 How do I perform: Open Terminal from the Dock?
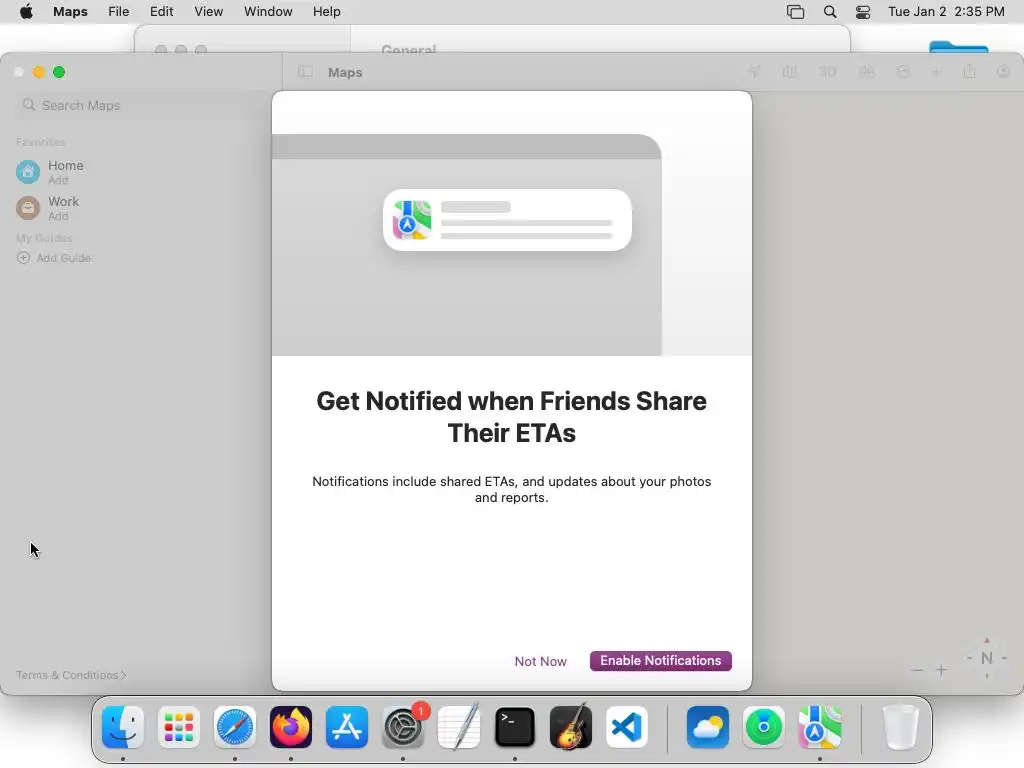coord(515,727)
